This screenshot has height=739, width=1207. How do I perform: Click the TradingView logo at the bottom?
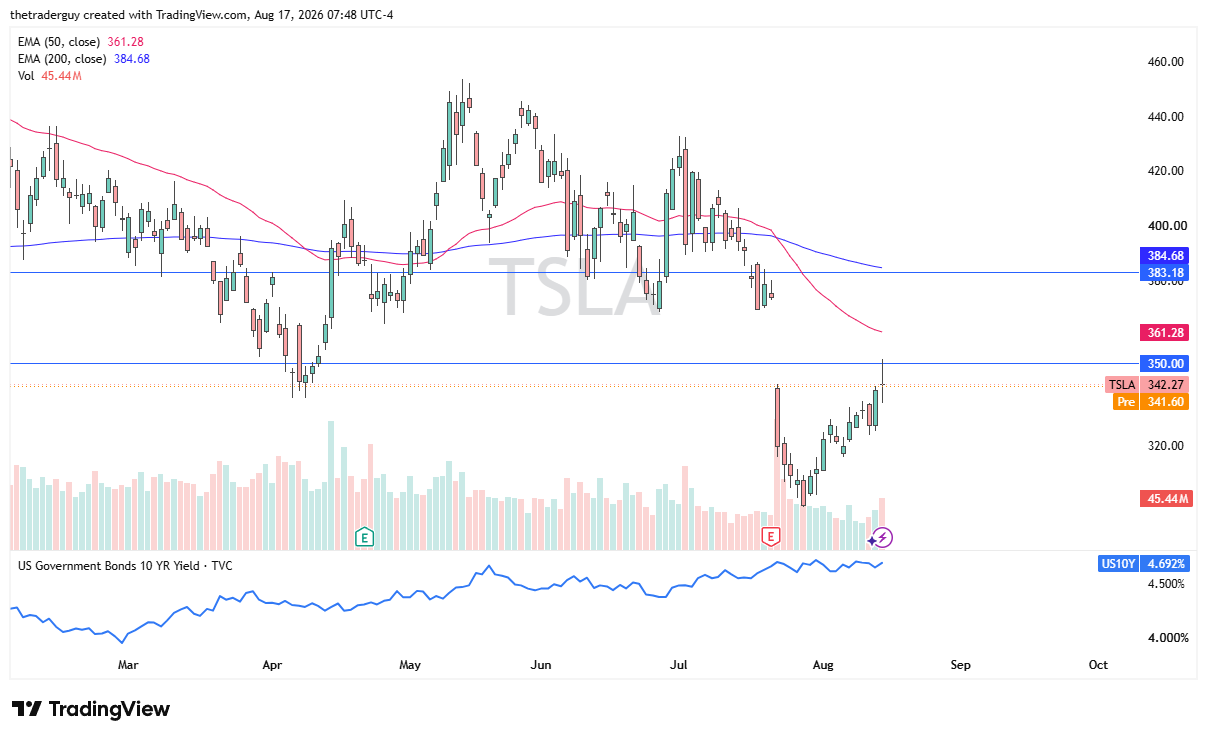[x=91, y=709]
